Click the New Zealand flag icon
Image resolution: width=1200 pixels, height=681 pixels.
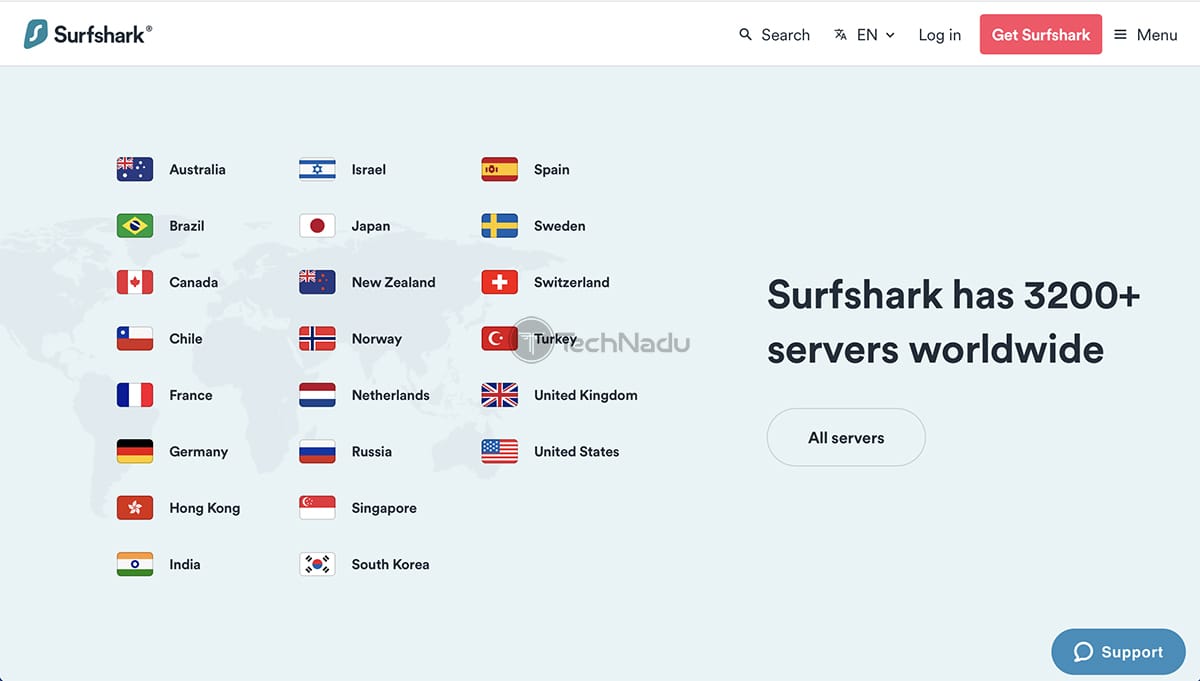point(317,282)
